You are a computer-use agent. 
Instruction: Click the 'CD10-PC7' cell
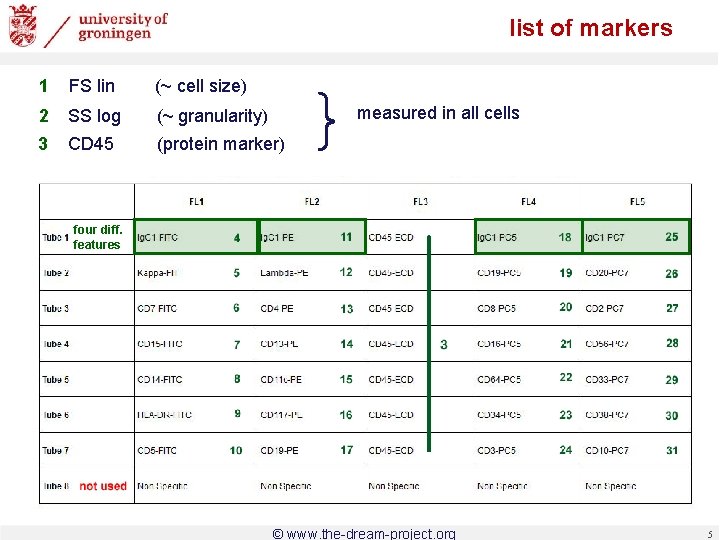(607, 450)
